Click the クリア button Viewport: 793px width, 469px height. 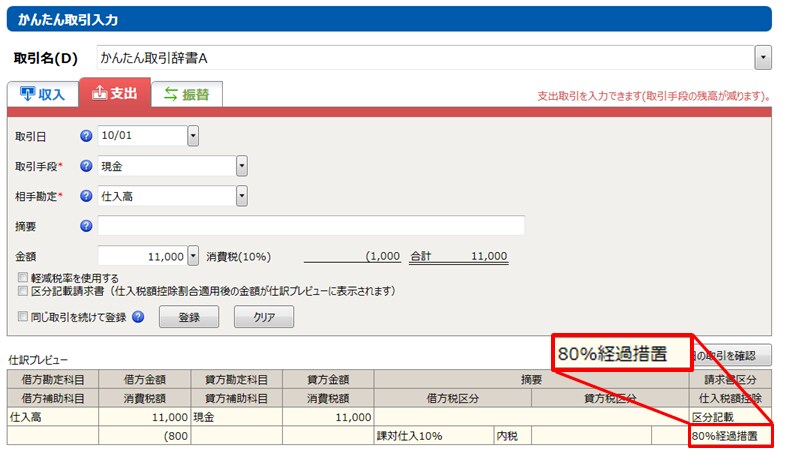[x=263, y=317]
